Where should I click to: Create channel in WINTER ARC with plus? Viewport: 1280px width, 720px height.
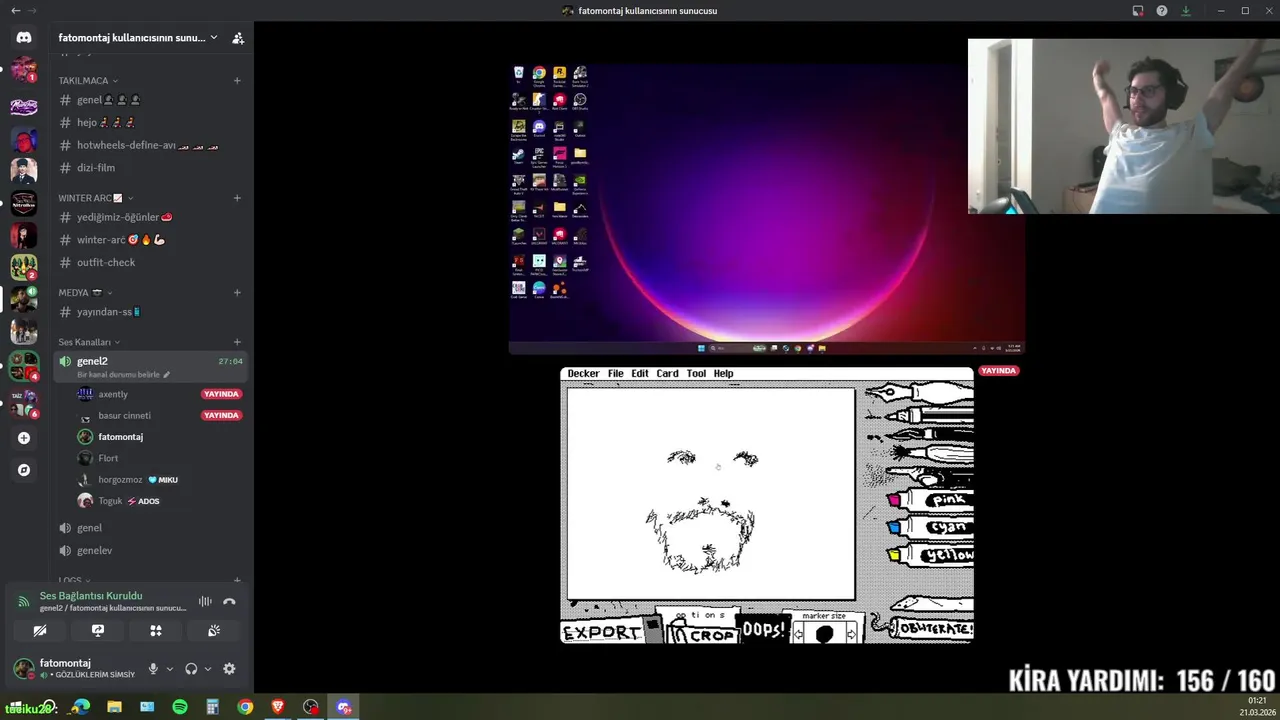(x=237, y=198)
